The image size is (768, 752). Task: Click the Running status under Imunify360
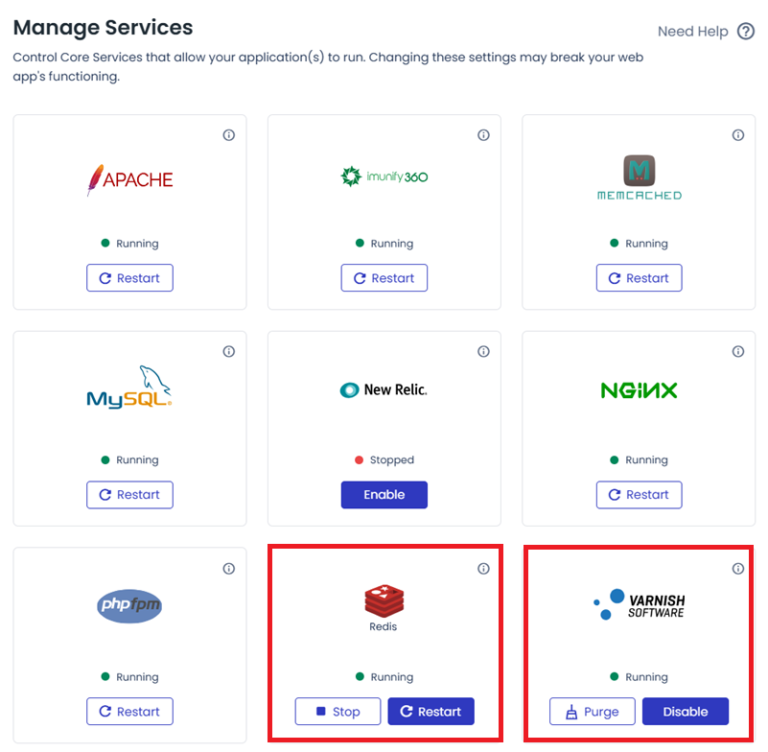click(384, 243)
